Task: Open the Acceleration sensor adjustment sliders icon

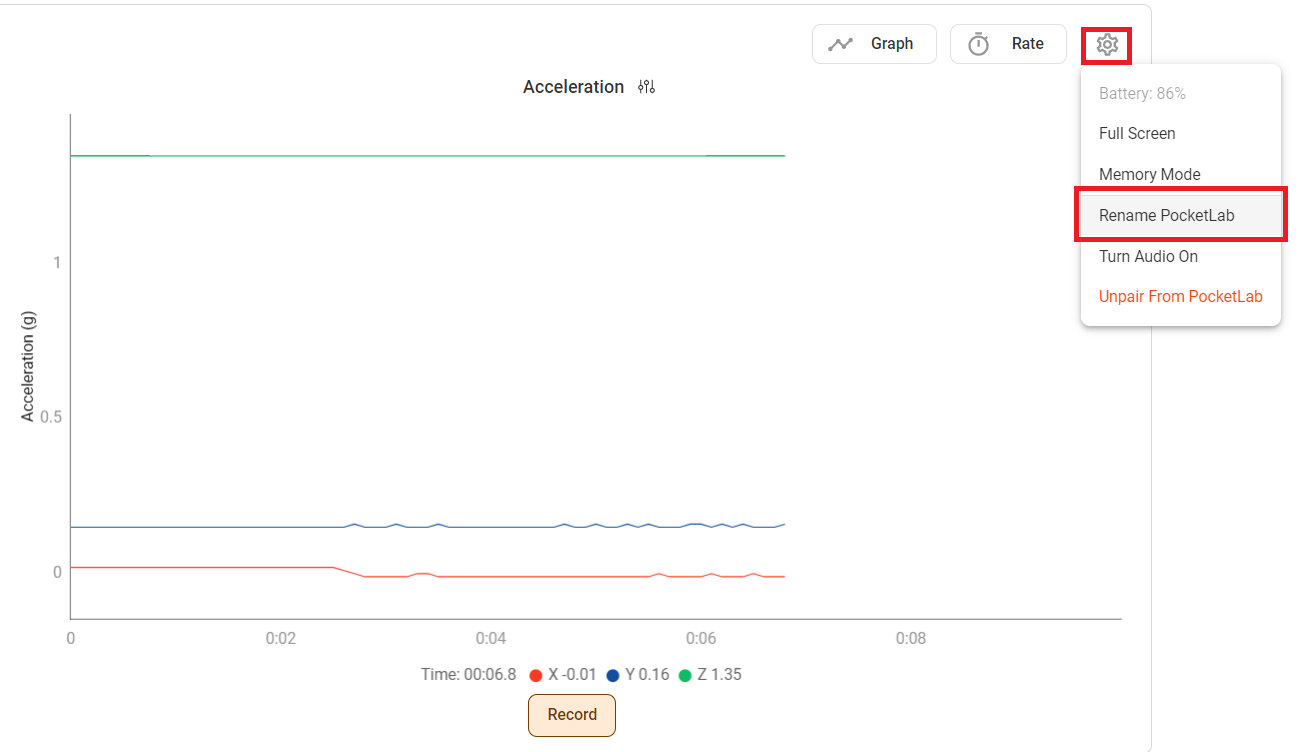Action: coord(646,87)
